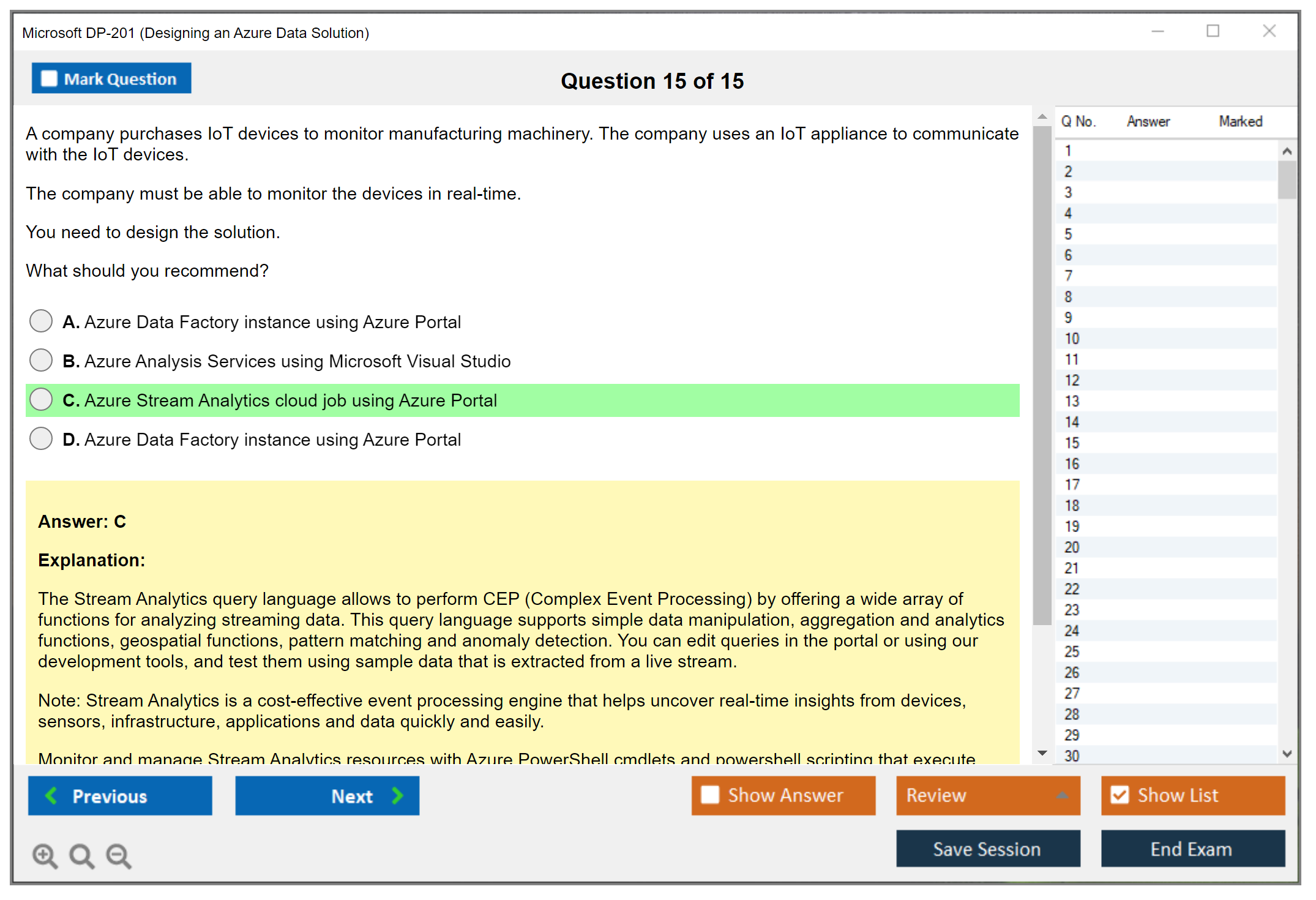Enable the Show Answer checkbox
Viewport: 1316px width, 900px height.
[x=710, y=795]
